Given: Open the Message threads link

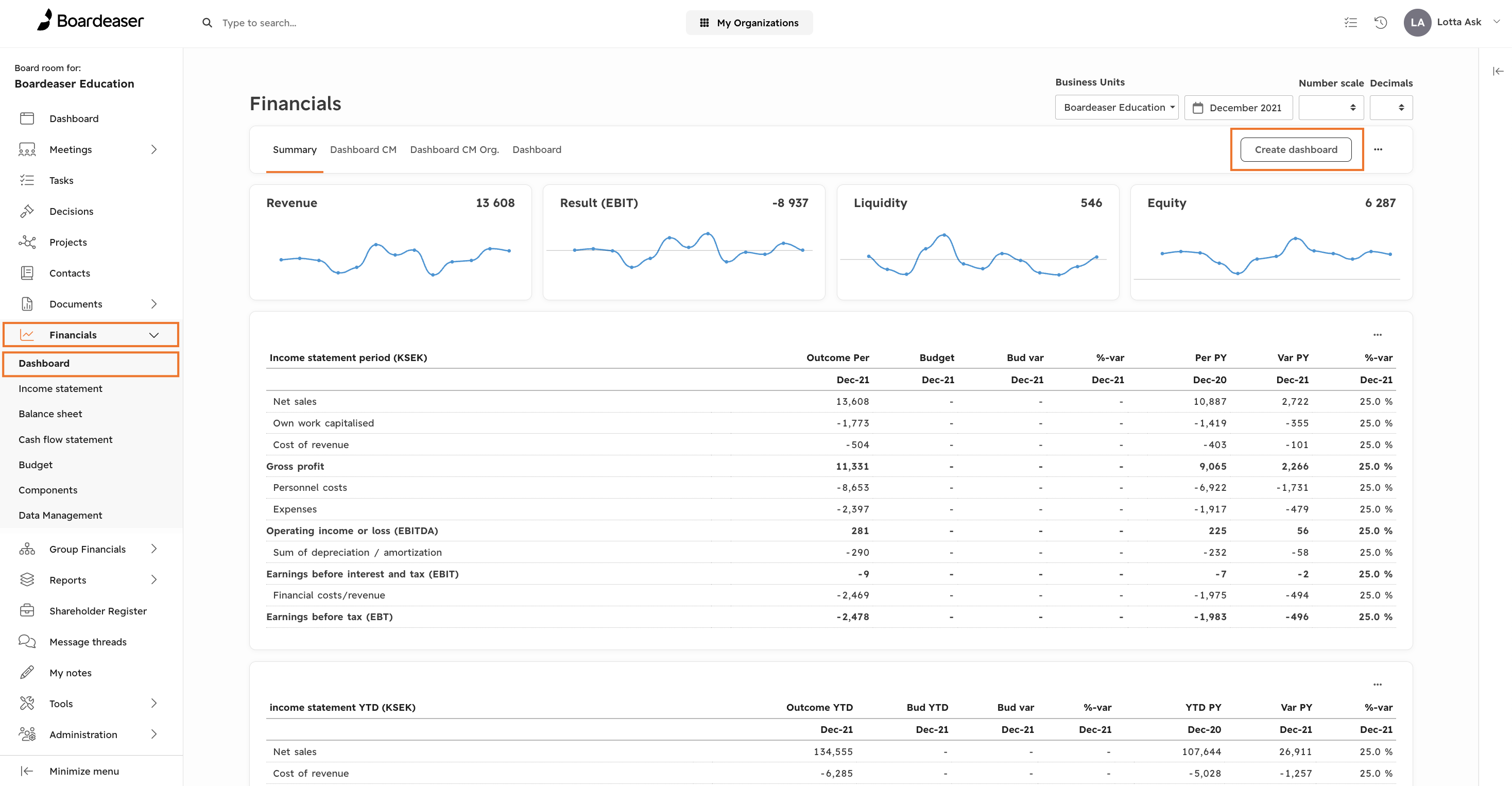Looking at the screenshot, I should click(88, 642).
